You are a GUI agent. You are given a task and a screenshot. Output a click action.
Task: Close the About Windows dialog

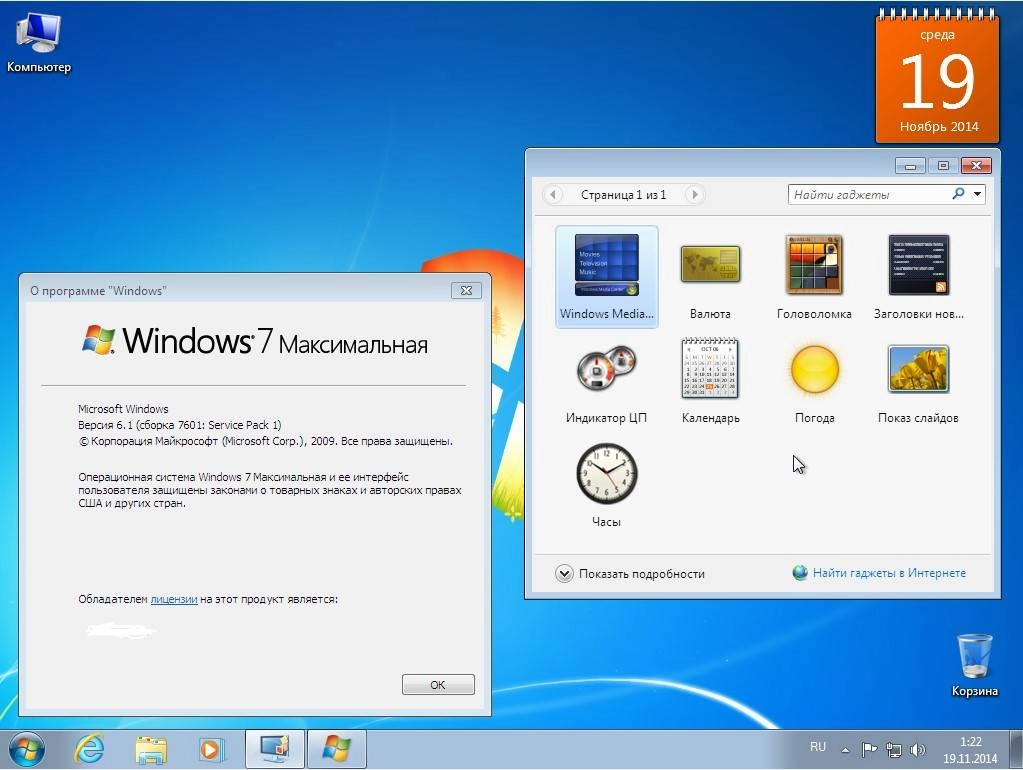(x=466, y=290)
